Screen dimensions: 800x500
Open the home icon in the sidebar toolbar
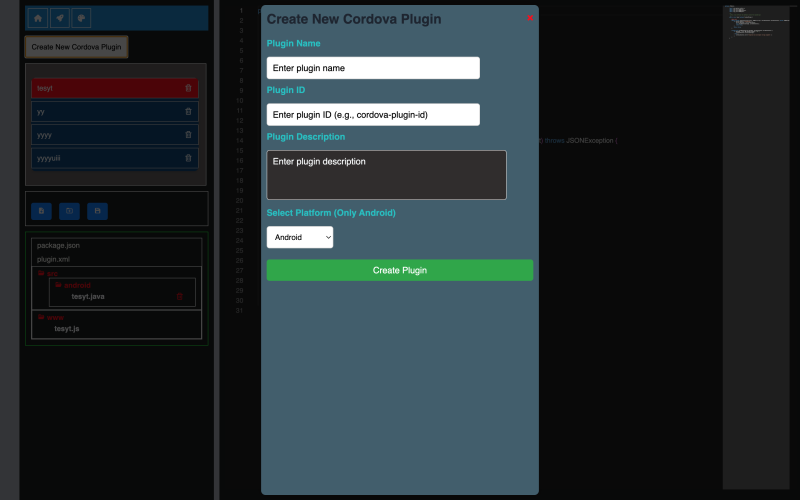click(x=38, y=18)
